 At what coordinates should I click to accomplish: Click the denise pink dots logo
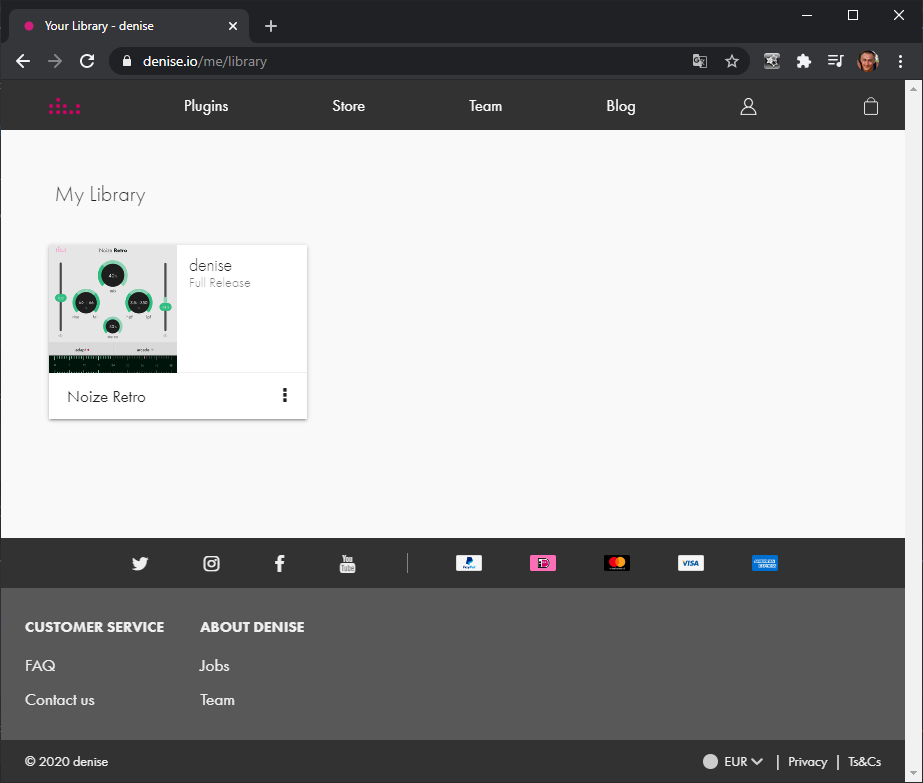coord(64,107)
